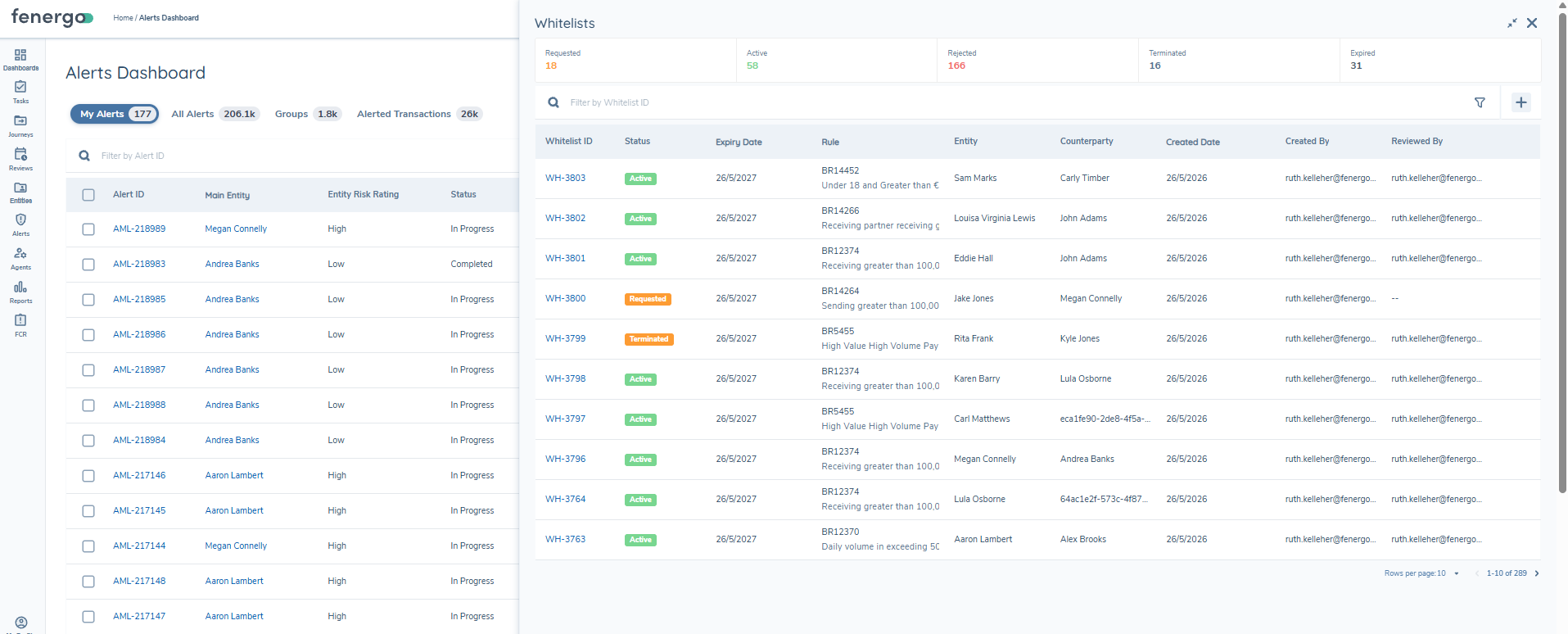
Task: Check the box for AML-218983
Action: [x=88, y=265]
